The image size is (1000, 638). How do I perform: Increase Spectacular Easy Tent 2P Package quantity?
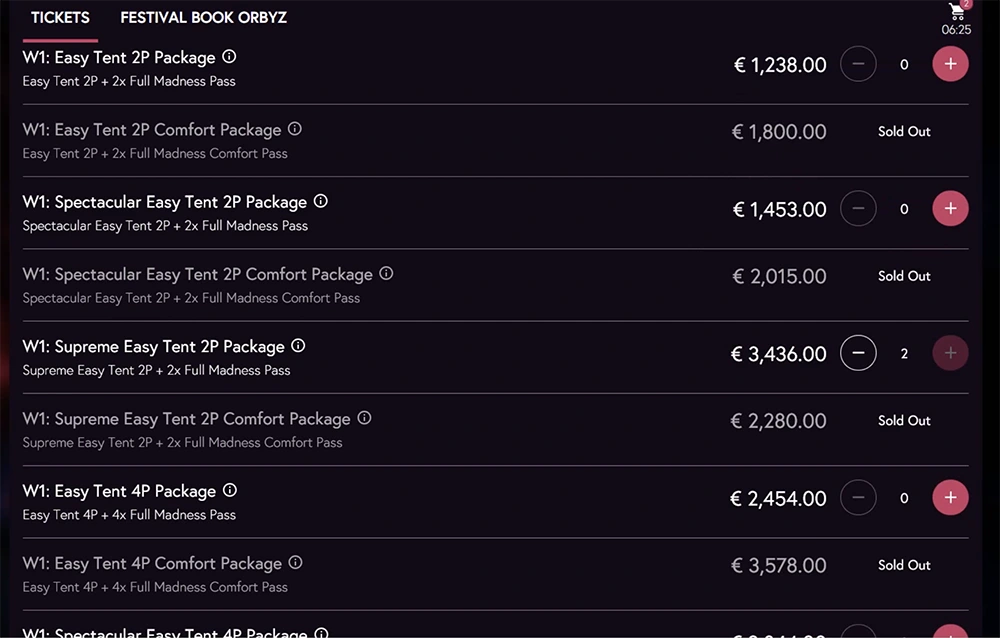(x=950, y=209)
